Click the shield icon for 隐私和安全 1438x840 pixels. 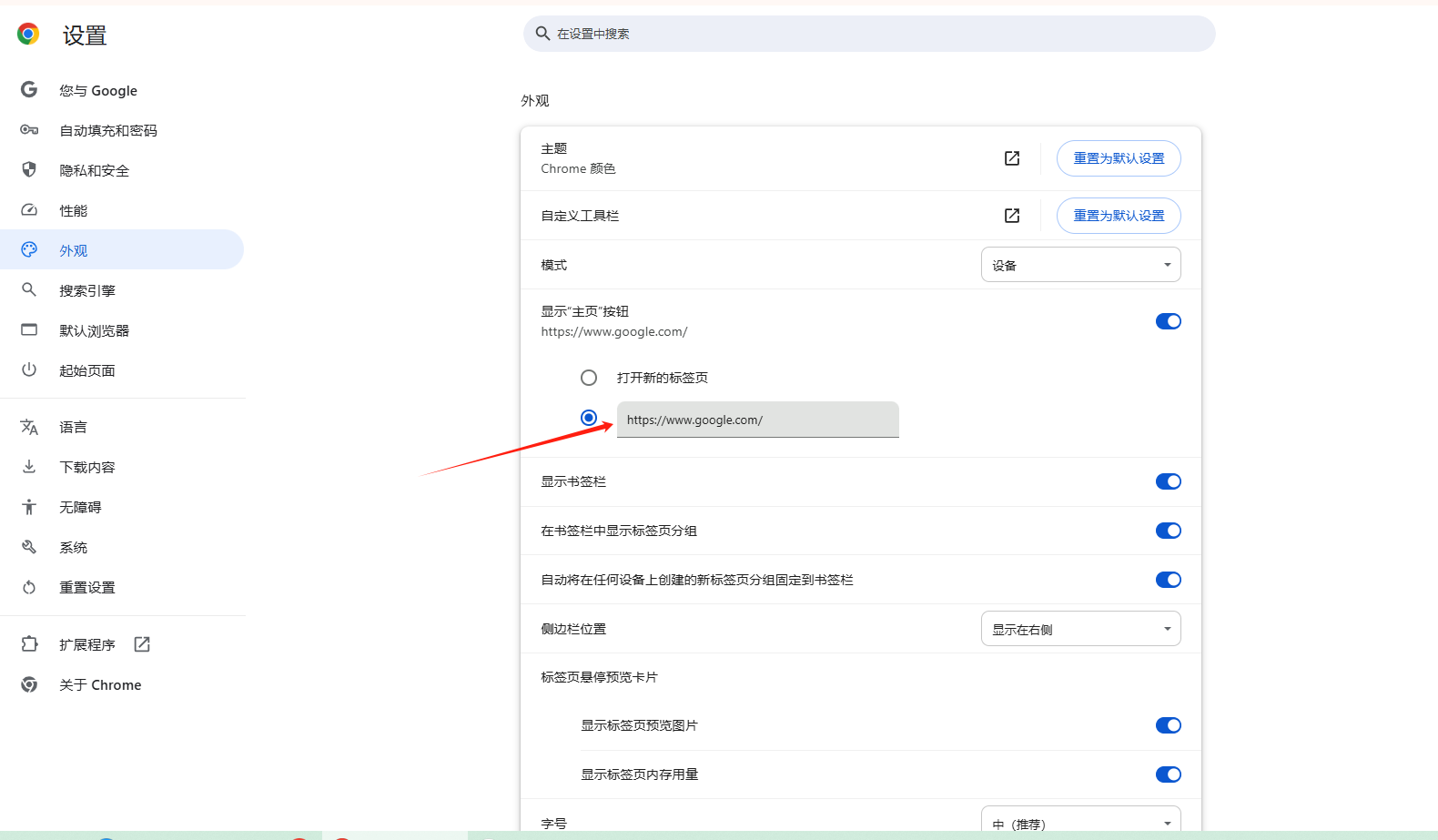point(29,169)
